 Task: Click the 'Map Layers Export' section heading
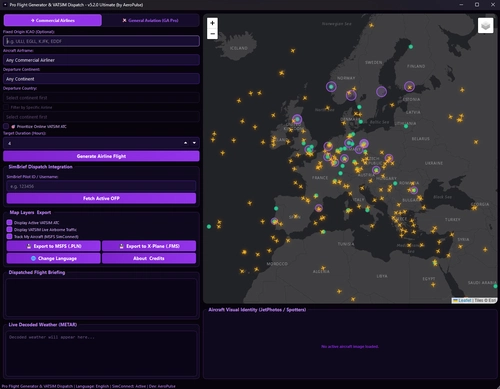click(30, 212)
